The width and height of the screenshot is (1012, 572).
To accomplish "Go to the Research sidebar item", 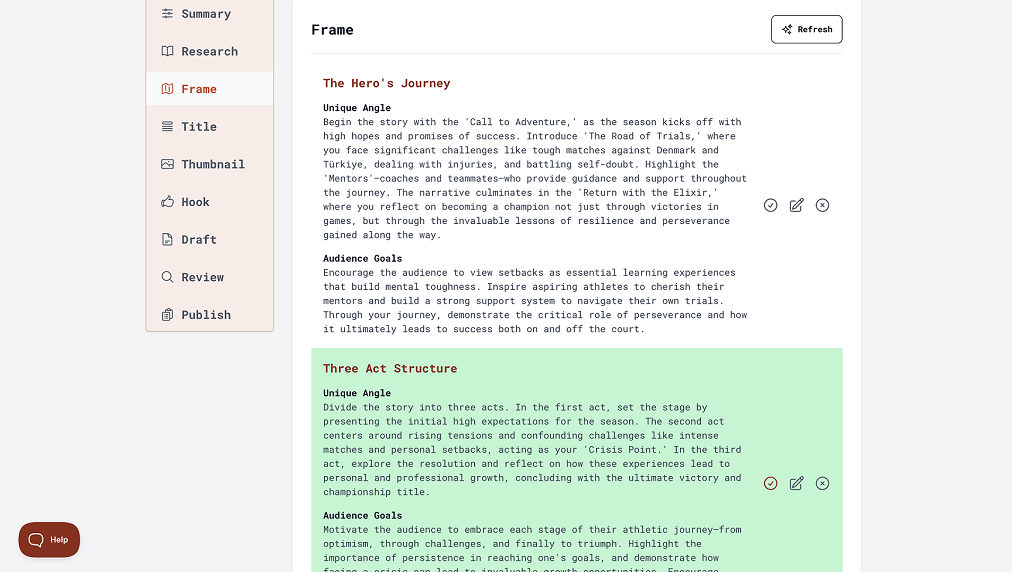I will point(209,51).
